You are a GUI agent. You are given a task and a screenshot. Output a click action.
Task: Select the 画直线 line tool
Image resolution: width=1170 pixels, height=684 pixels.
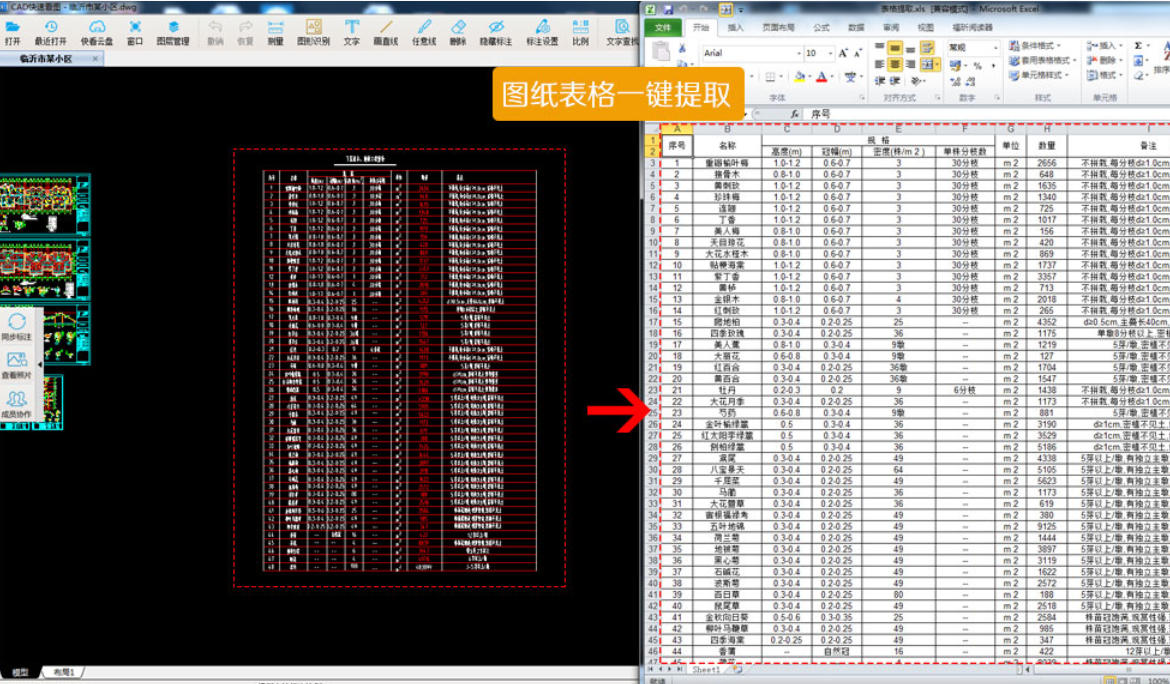(386, 32)
